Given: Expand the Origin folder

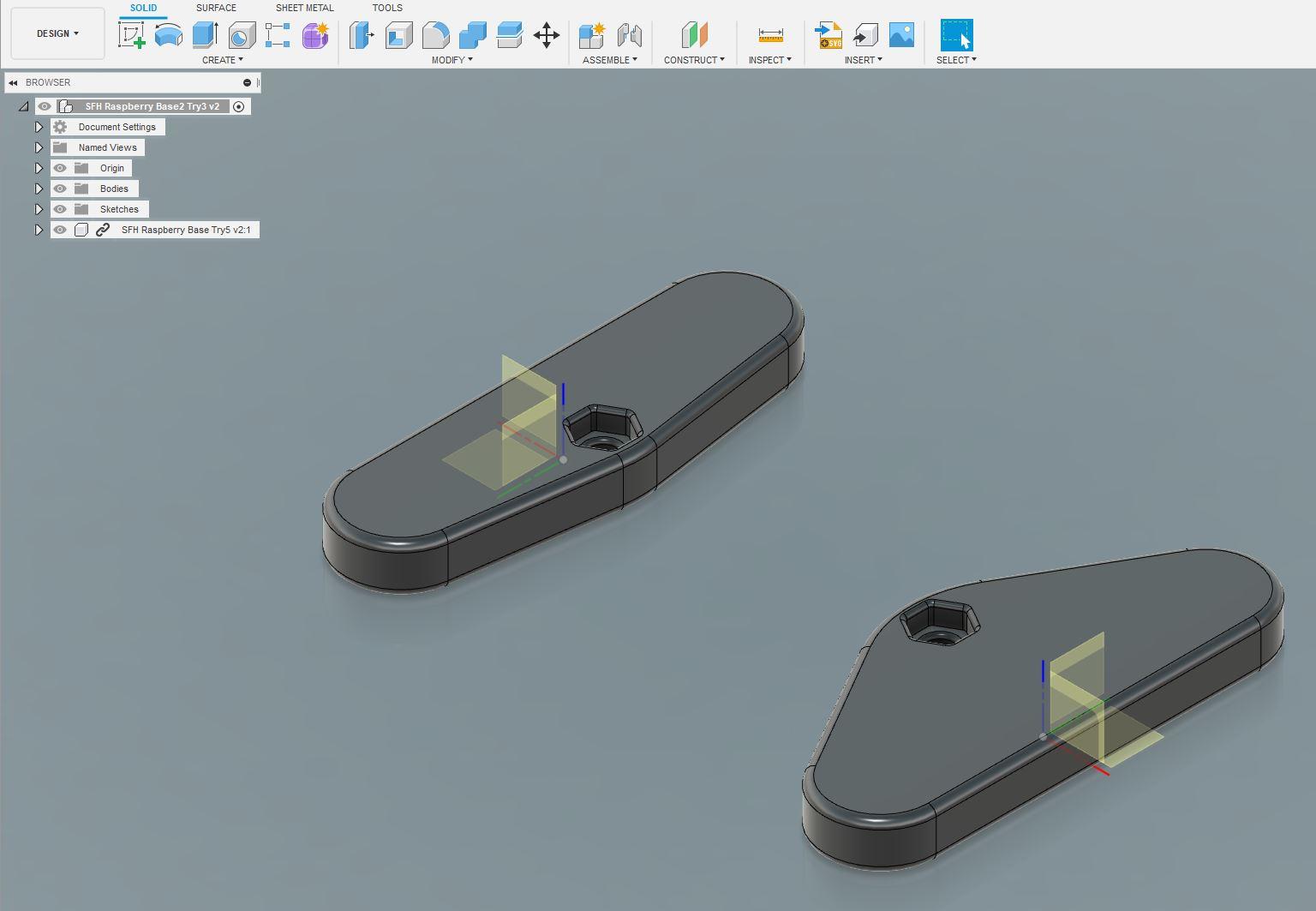Looking at the screenshot, I should point(39,168).
